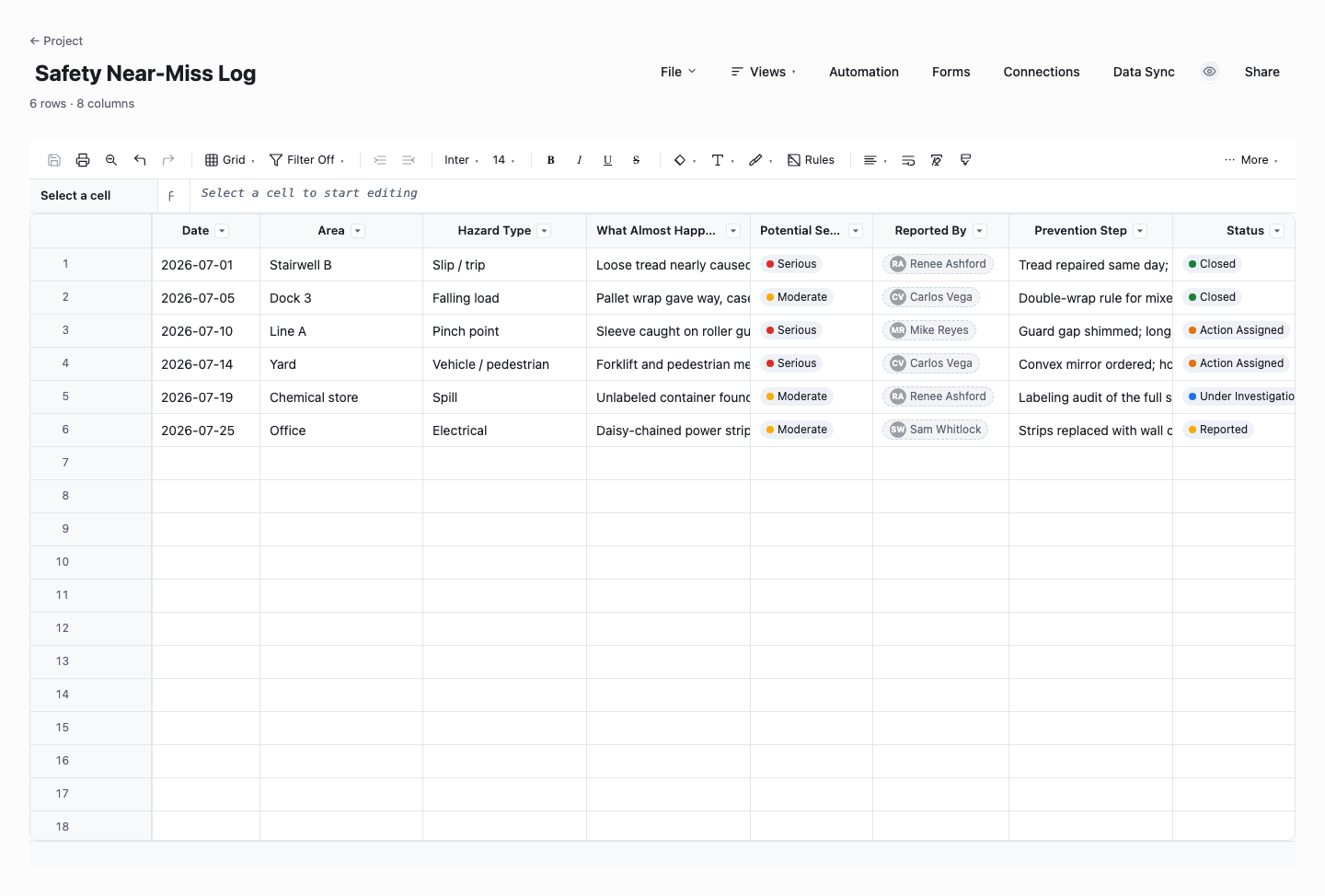The height and width of the screenshot is (896, 1325).
Task: Click the save icon in toolbar
Action: (54, 160)
